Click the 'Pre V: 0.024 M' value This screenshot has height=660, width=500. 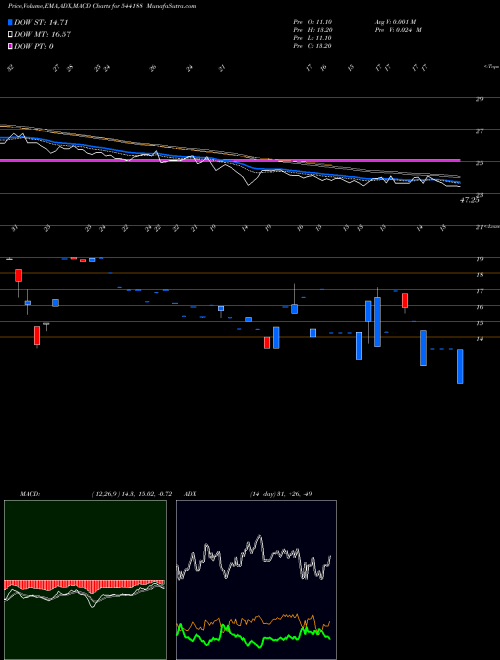(x=398, y=30)
